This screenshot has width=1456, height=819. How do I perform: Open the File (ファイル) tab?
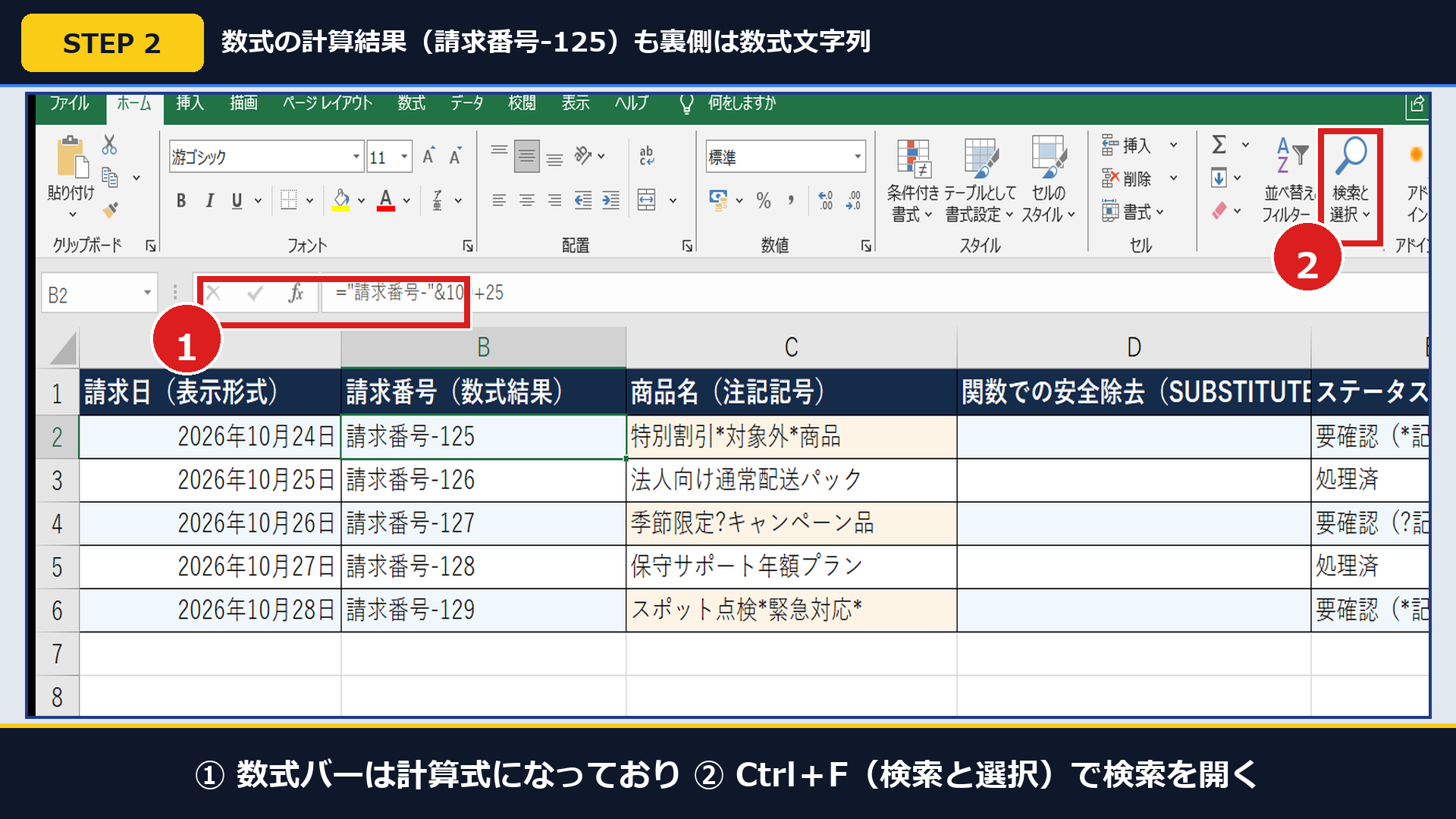point(70,103)
